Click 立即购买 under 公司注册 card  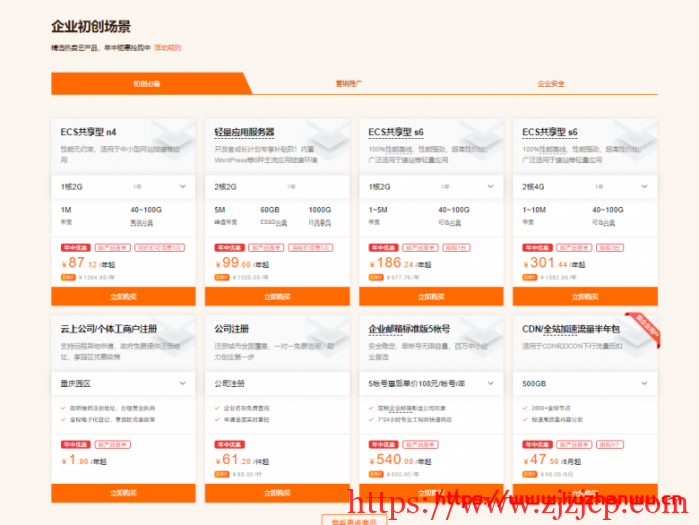pos(277,493)
